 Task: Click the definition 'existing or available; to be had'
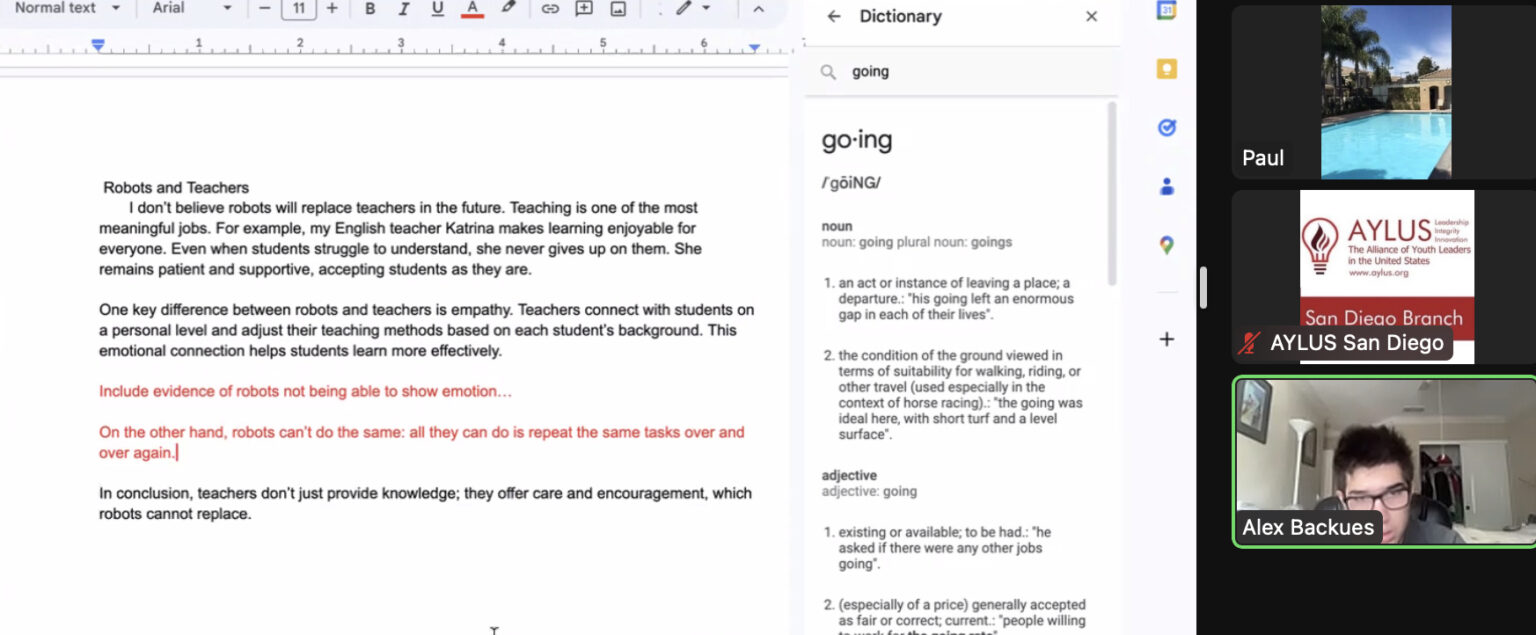[945, 548]
